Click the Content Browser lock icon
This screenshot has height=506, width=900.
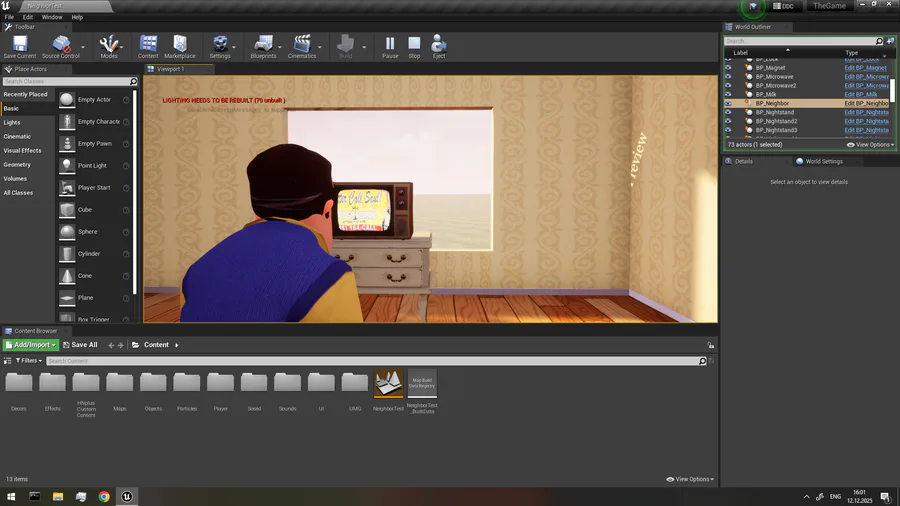click(x=711, y=345)
